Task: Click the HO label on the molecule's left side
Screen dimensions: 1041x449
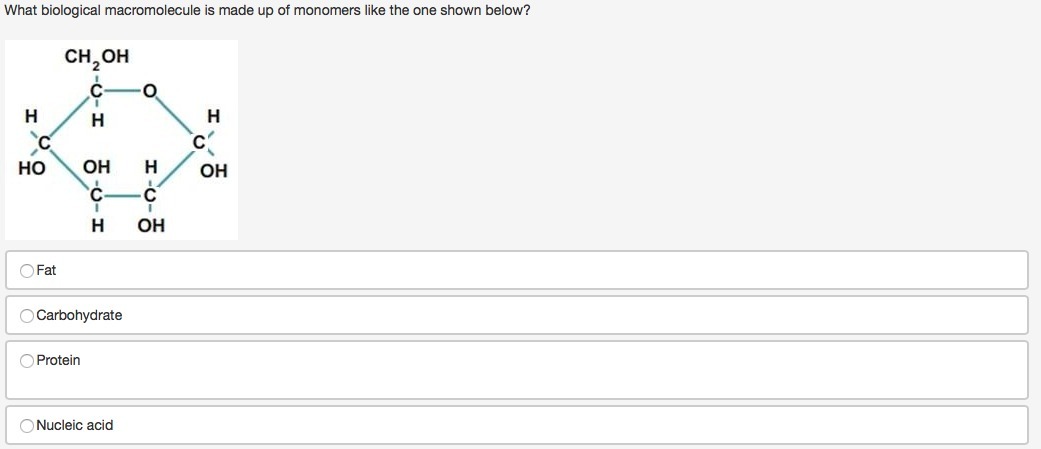Action: coord(32,169)
